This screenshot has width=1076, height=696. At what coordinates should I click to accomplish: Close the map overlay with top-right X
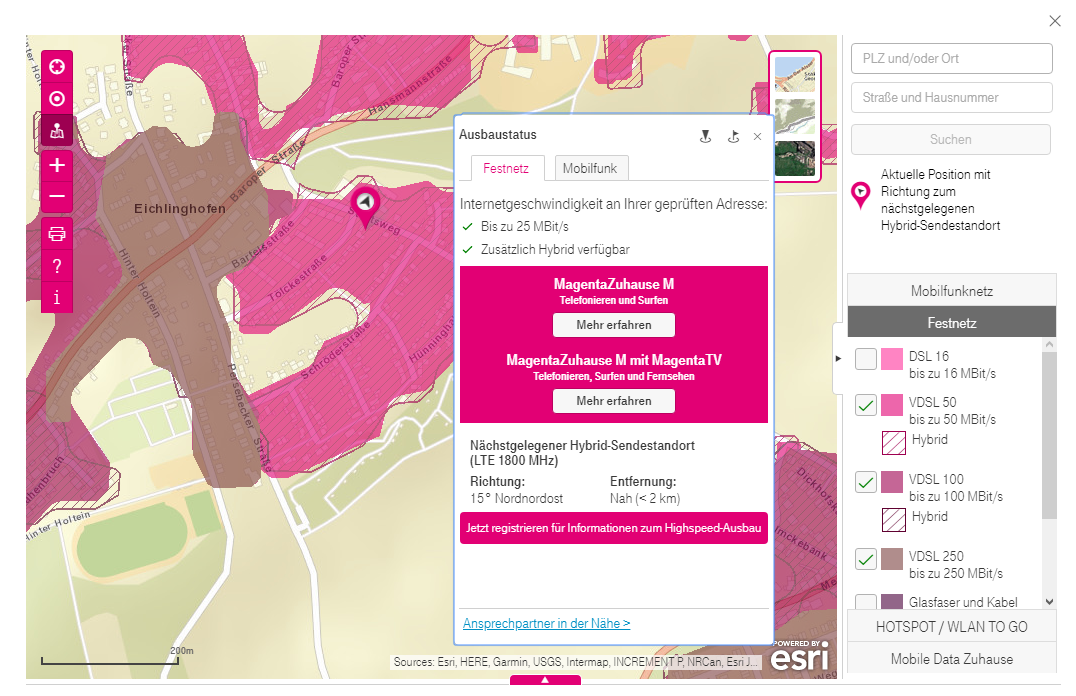1055,21
